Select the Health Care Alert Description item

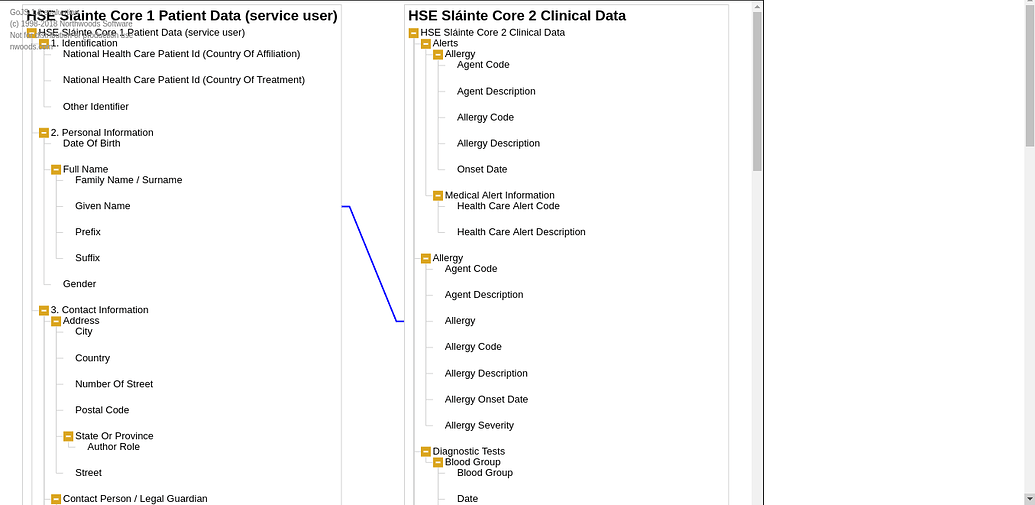point(521,232)
